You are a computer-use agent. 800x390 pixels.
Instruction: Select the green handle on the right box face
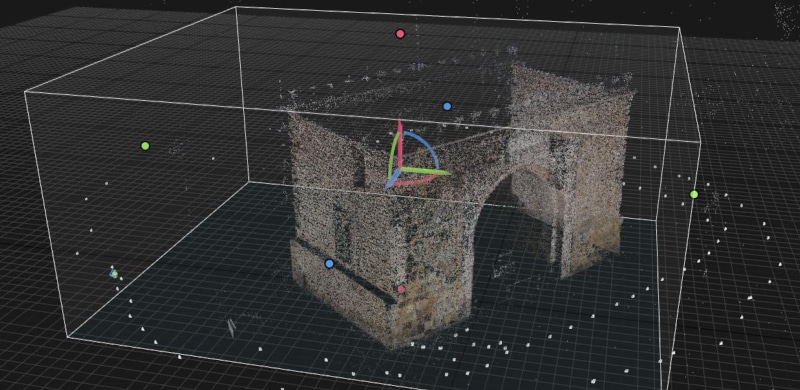tap(694, 194)
